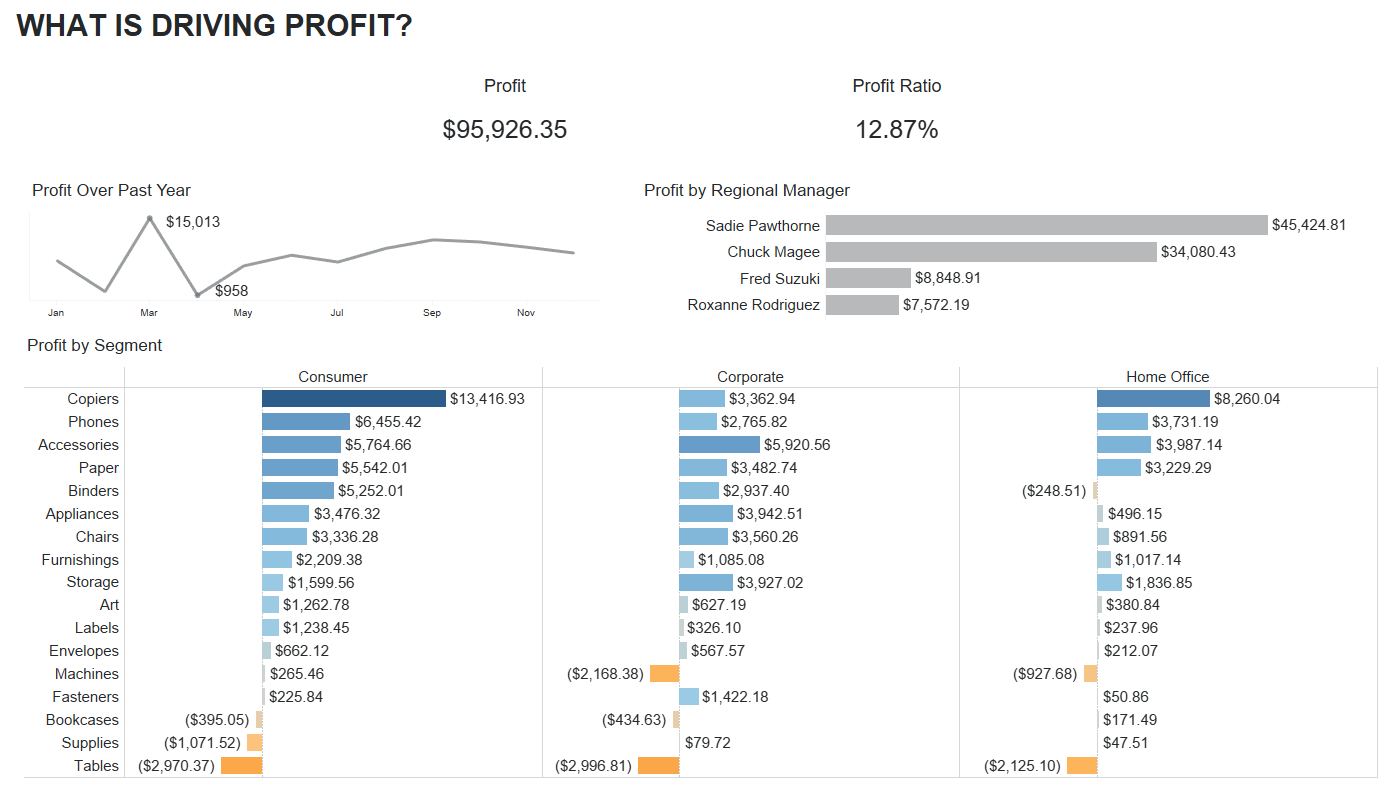Click Sadie Pawthorne's profit bar
The width and height of the screenshot is (1382, 785).
coord(1046,225)
